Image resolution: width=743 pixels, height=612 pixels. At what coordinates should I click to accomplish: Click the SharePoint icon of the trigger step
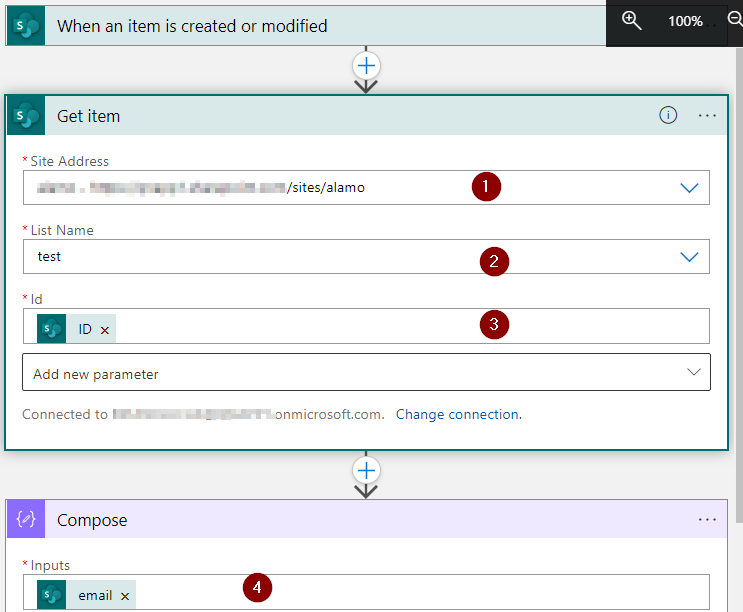coord(26,26)
